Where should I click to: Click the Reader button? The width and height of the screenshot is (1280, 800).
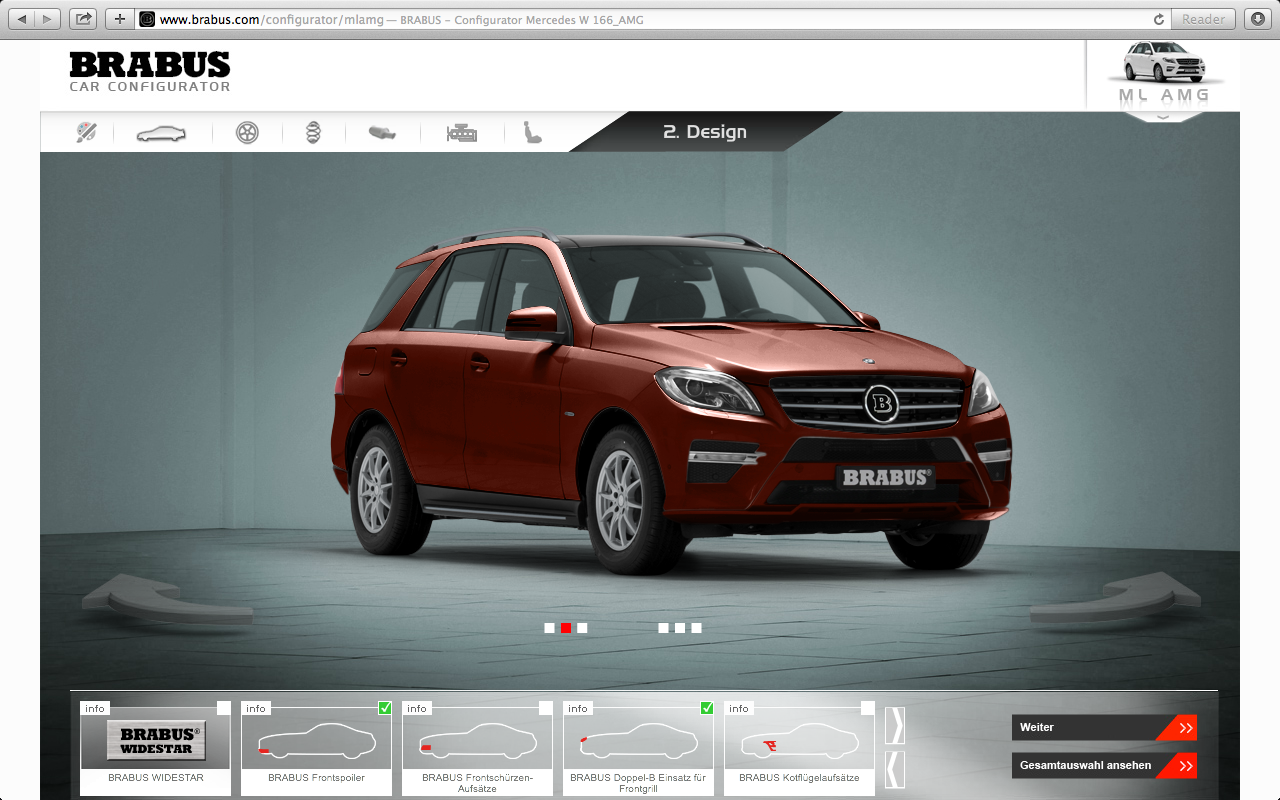1203,19
